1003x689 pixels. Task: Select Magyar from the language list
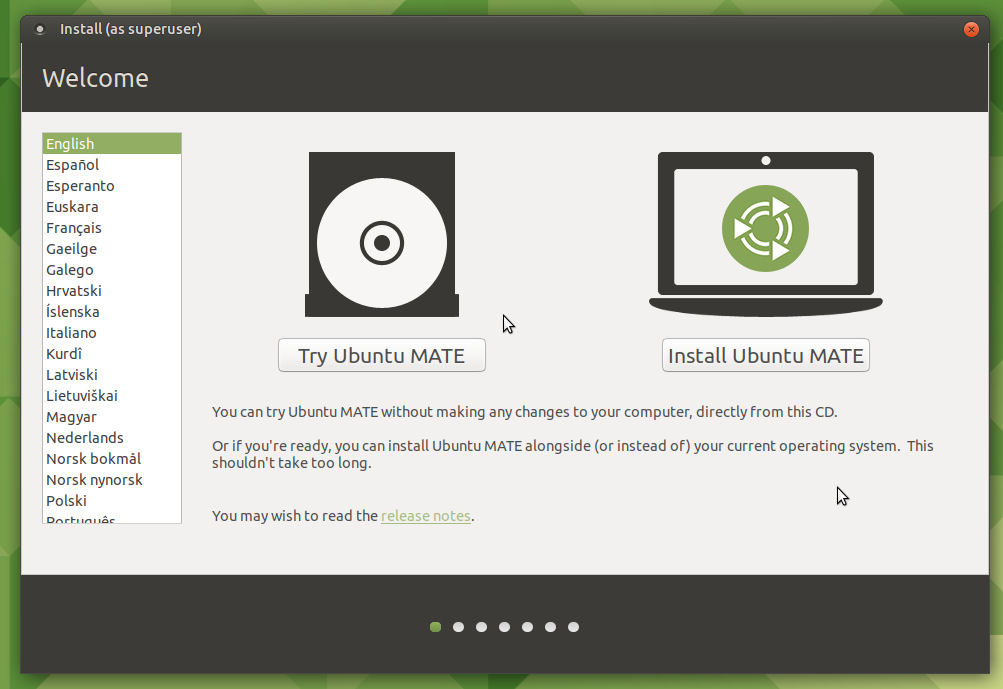point(112,417)
